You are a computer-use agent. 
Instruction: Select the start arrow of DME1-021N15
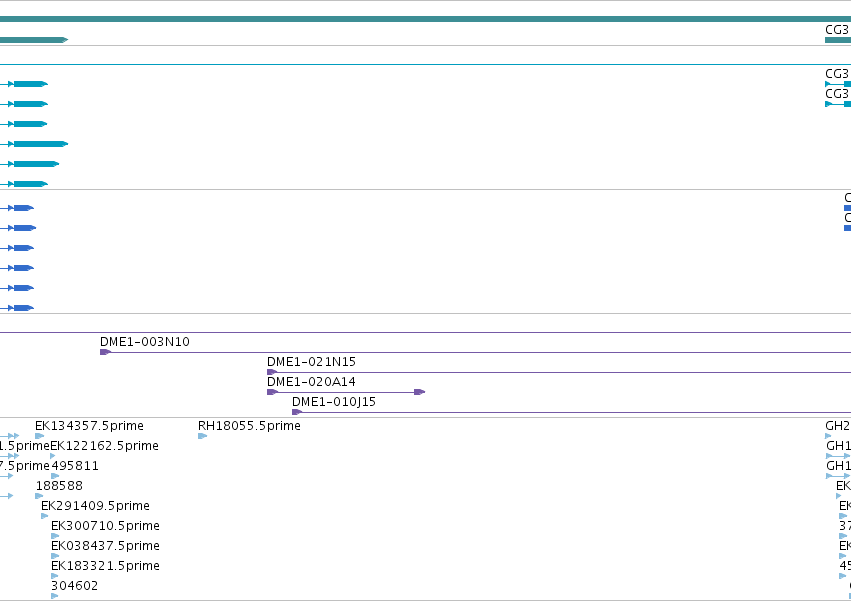click(272, 372)
